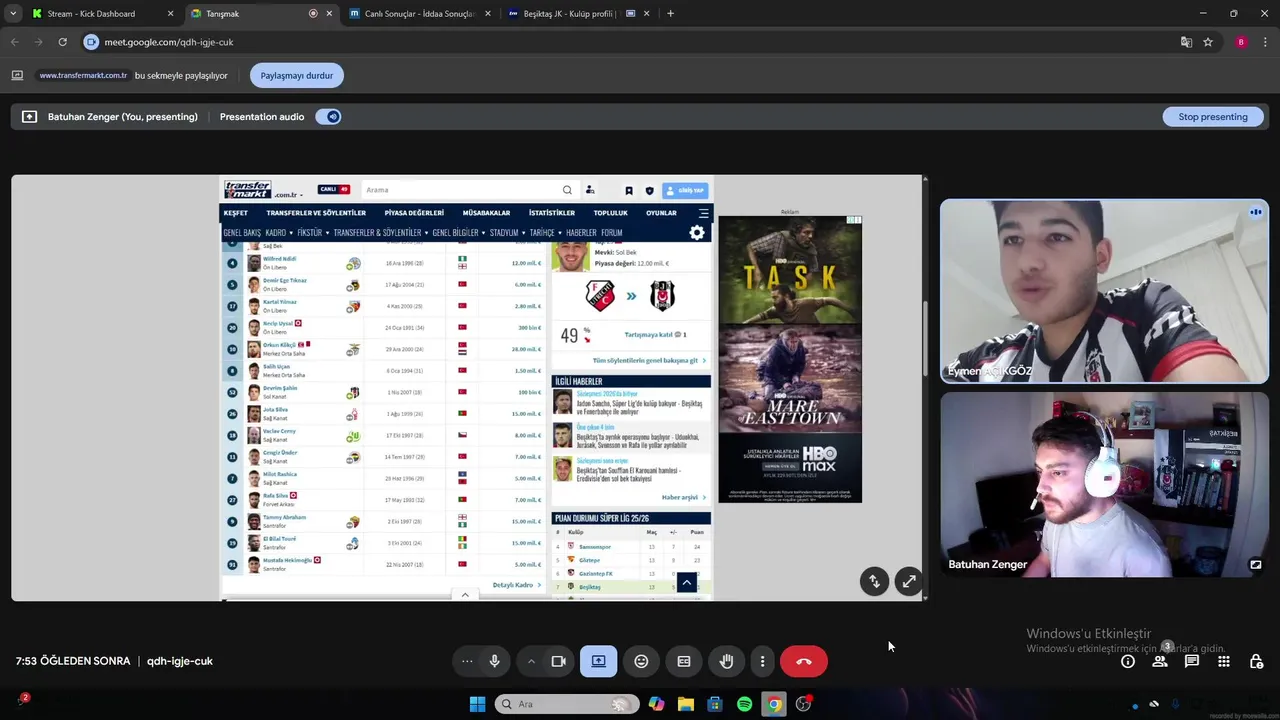Open the tab search dropdown arrow
The height and width of the screenshot is (720, 1280).
click(13, 14)
